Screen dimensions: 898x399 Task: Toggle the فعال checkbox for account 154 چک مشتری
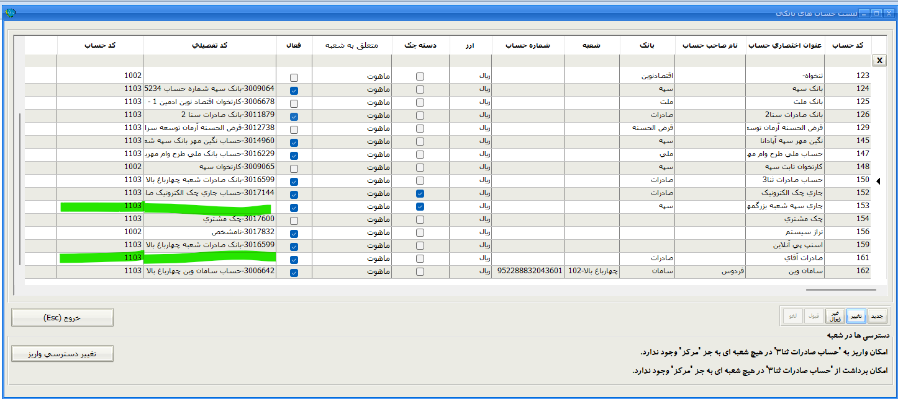tap(294, 220)
